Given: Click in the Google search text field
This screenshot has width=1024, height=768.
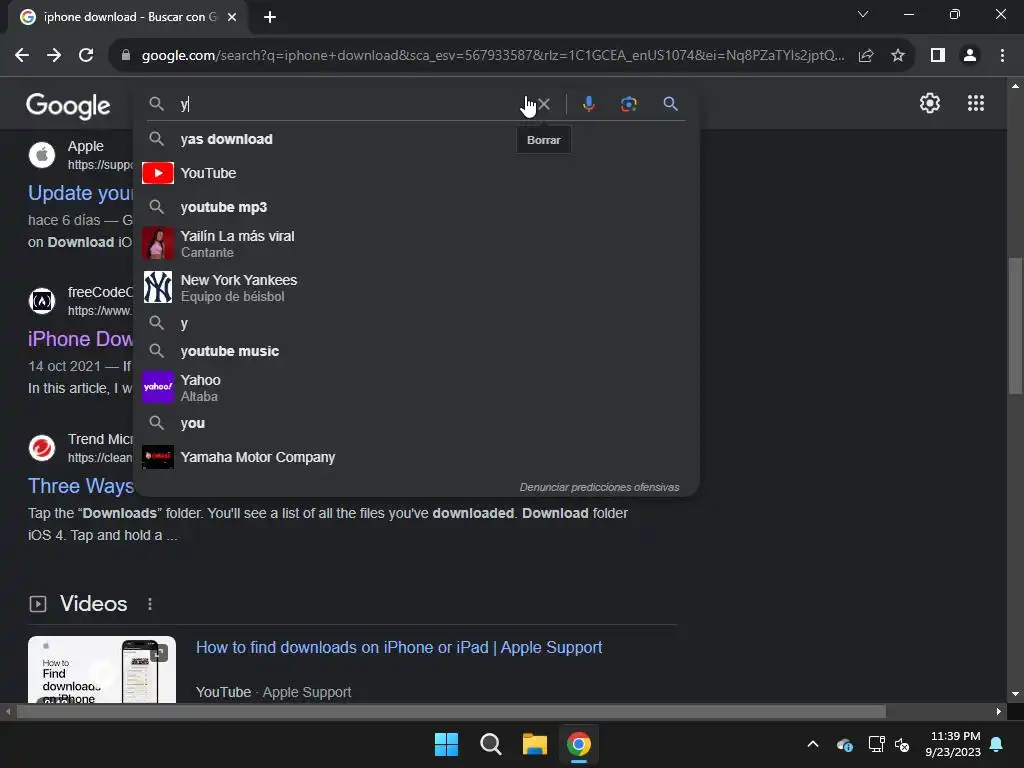Looking at the screenshot, I should 349,104.
